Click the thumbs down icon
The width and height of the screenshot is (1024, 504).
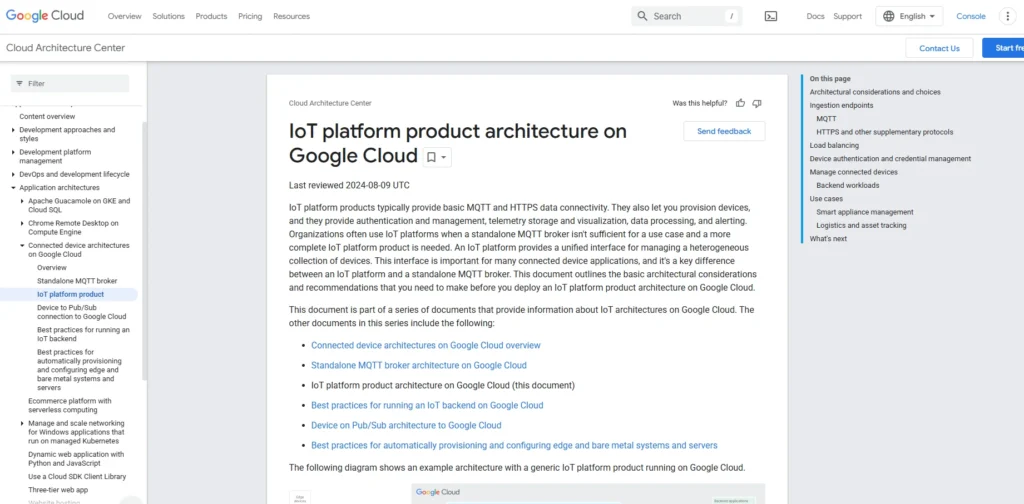tap(757, 103)
